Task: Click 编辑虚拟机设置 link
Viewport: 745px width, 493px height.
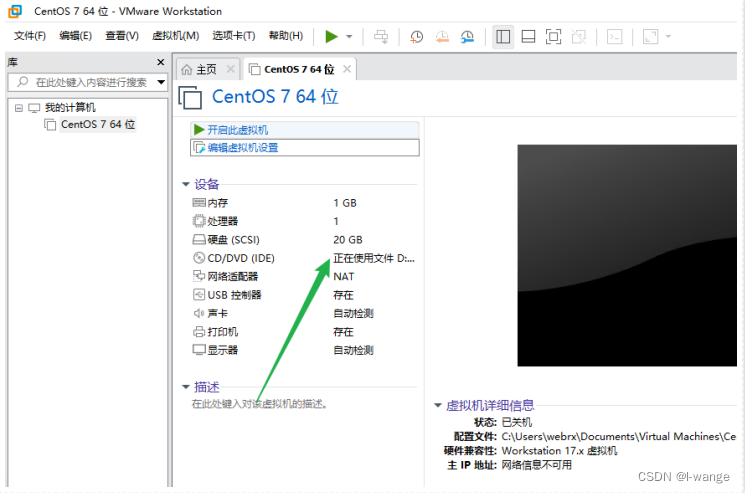Action: point(305,148)
